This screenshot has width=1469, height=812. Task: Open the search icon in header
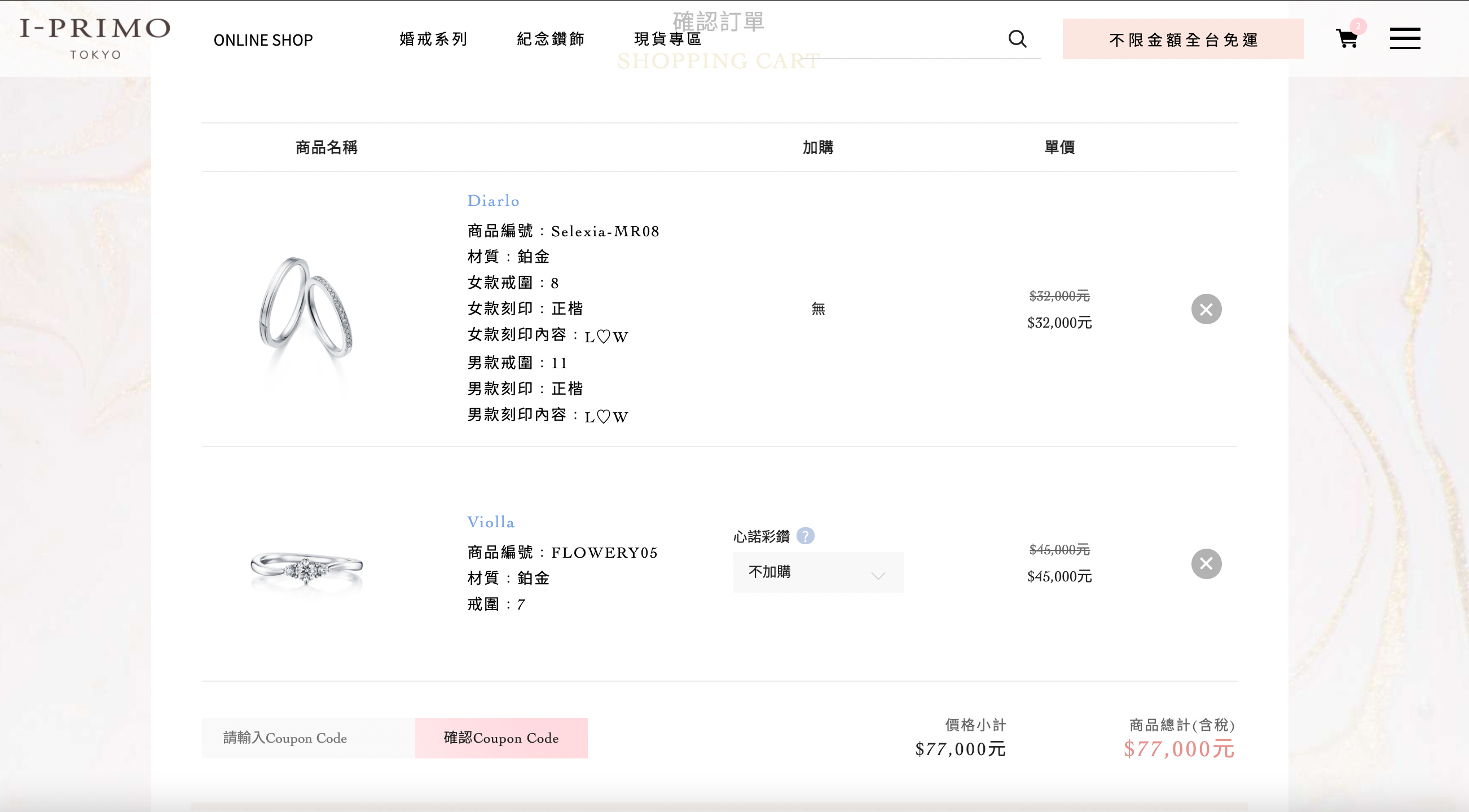pyautogui.click(x=1018, y=39)
